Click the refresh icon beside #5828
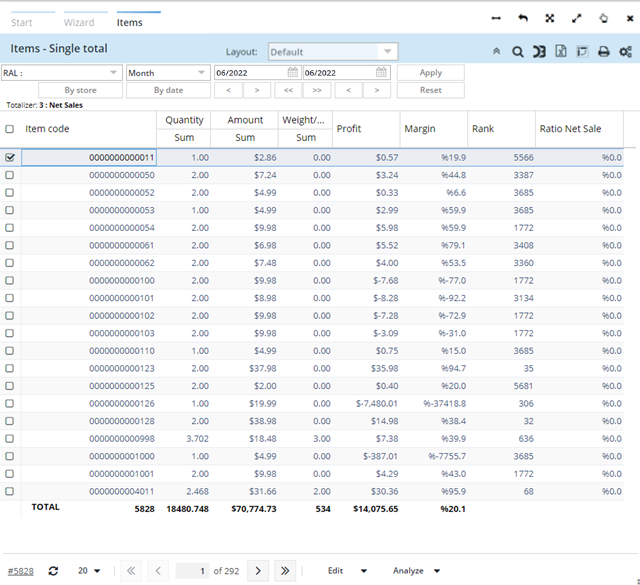Screen dimensions: 640x585 pos(53,571)
